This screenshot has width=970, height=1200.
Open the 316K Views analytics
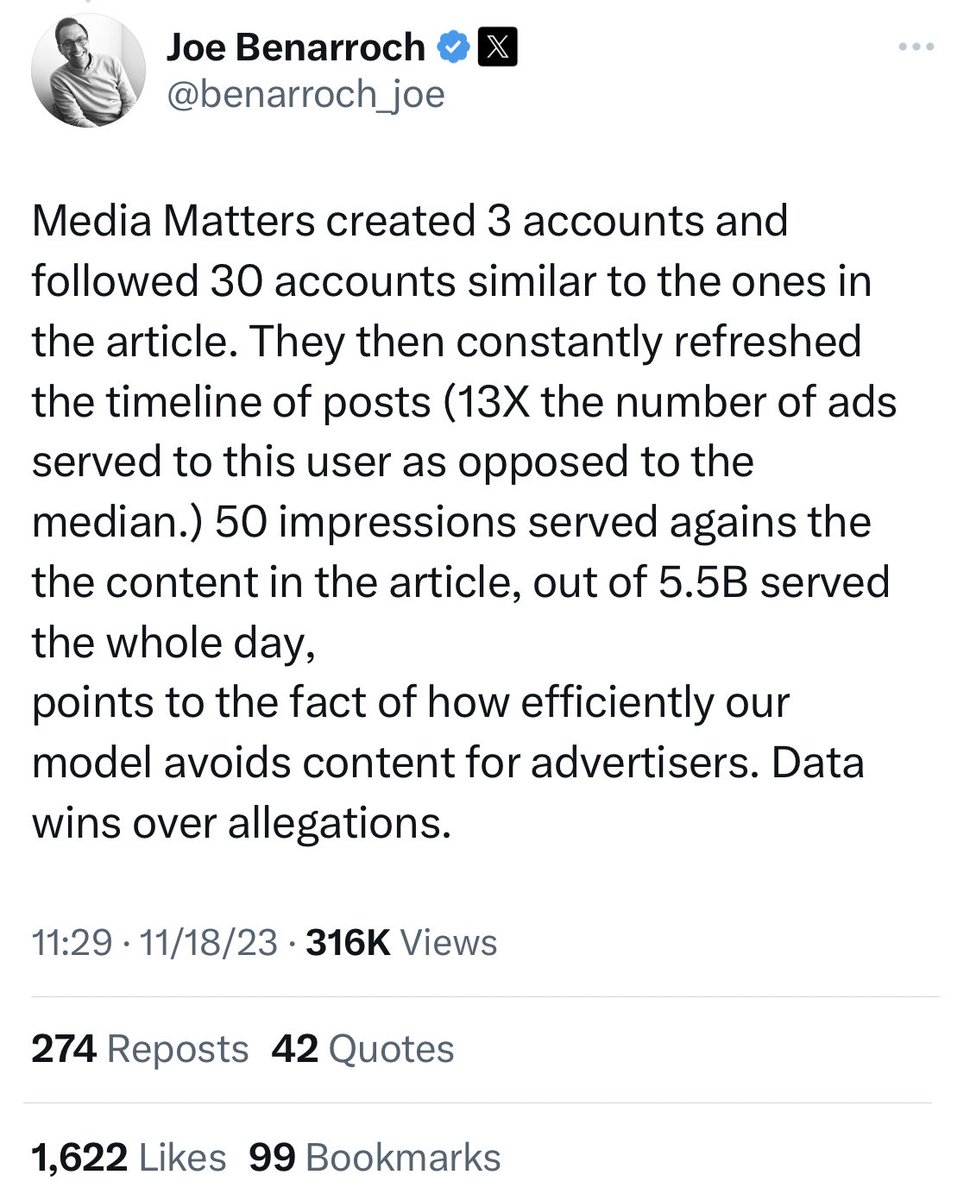pyautogui.click(x=402, y=942)
